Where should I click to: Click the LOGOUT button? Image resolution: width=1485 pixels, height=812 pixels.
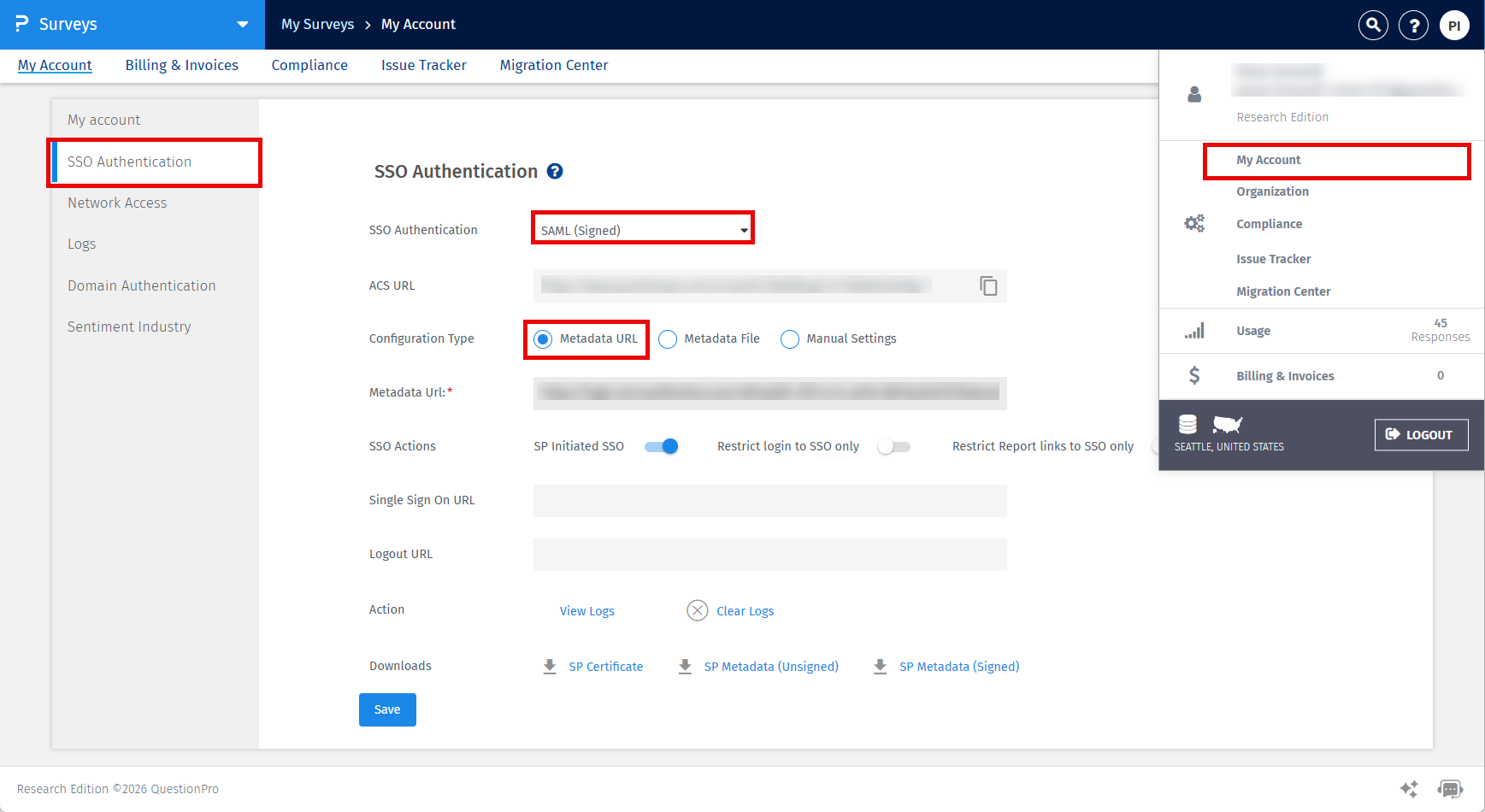(x=1421, y=434)
